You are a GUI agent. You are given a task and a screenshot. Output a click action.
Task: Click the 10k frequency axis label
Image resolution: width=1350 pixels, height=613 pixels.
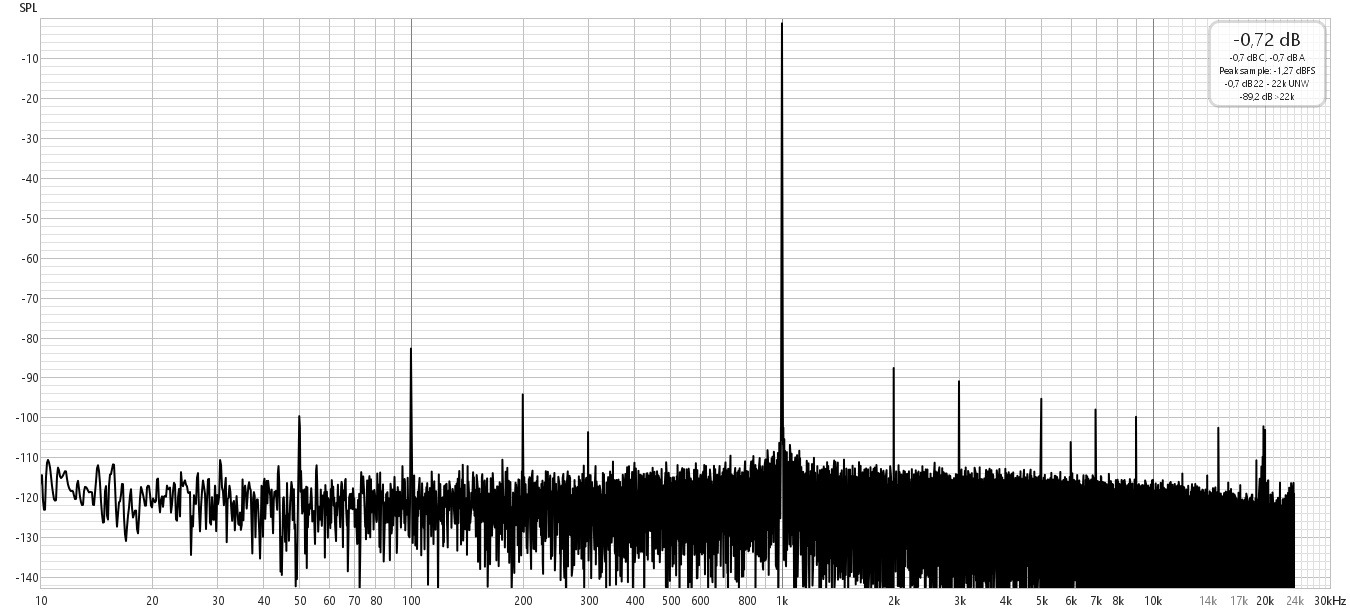(x=1153, y=601)
